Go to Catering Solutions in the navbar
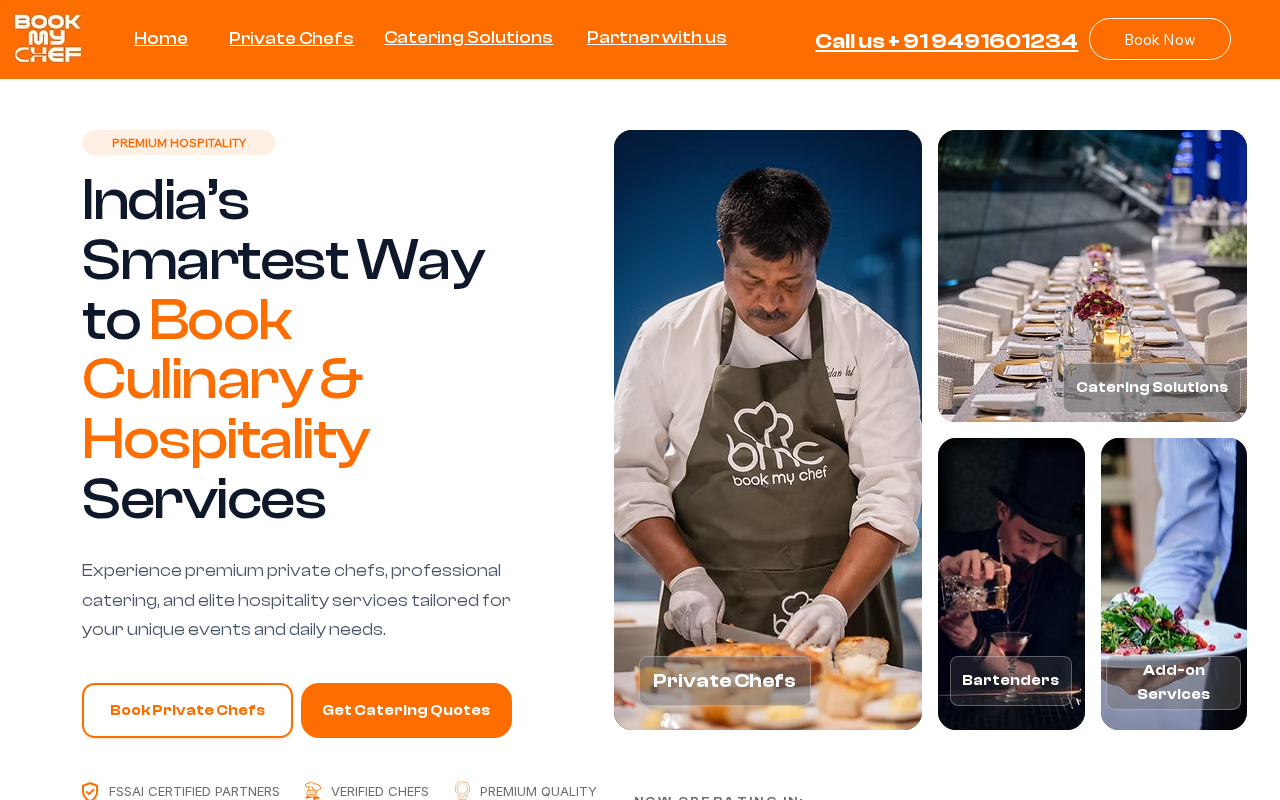1280x800 pixels. 468,38
